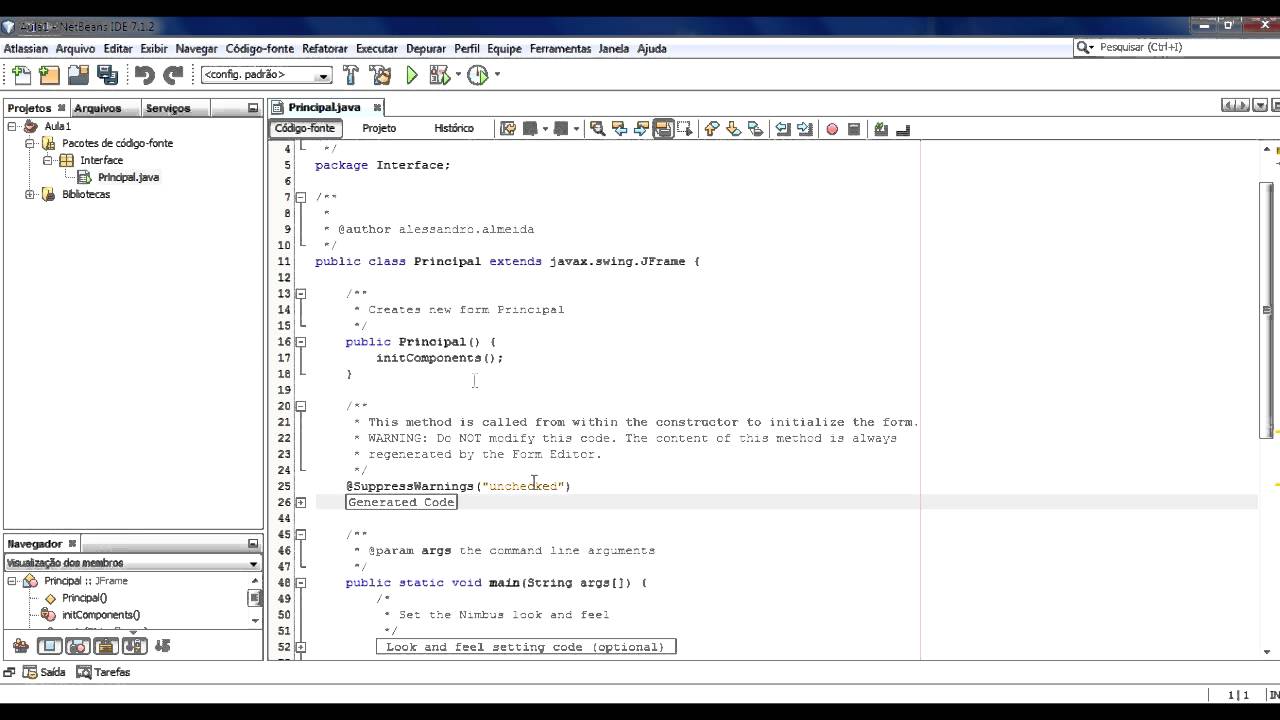Viewport: 1280px width, 720px height.
Task: Toggle showing inherited members in Navigator
Action: tap(20, 645)
